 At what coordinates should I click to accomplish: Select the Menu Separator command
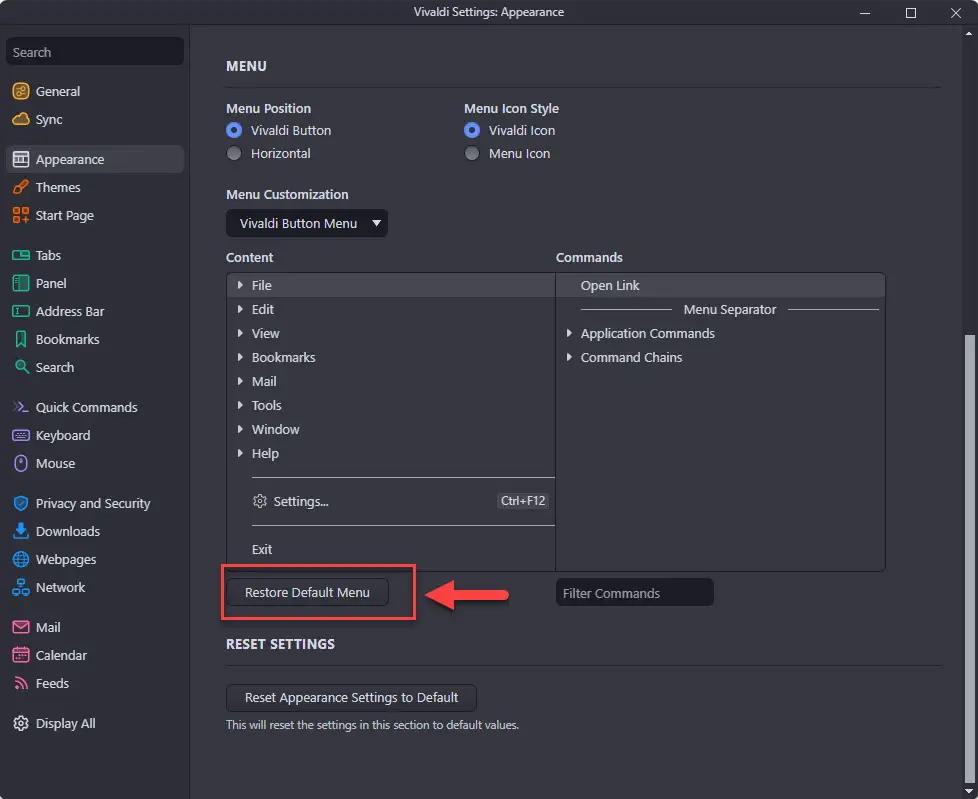[x=730, y=309]
